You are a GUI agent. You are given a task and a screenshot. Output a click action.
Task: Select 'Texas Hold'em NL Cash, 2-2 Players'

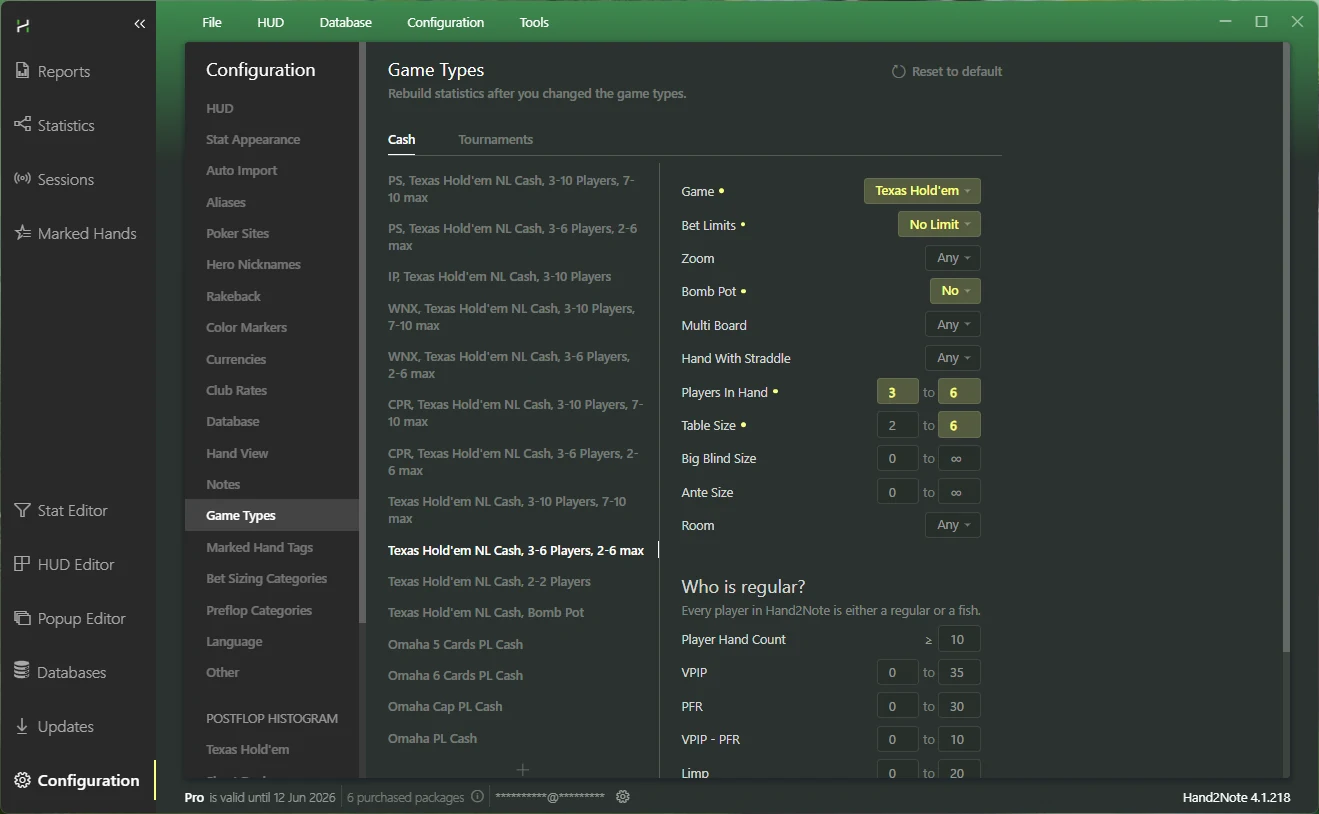click(x=489, y=582)
